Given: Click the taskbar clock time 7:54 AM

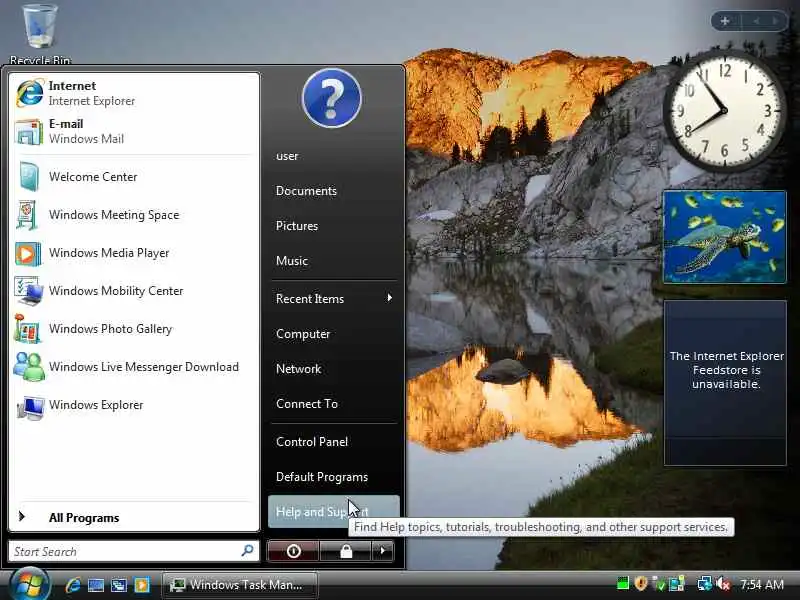Looking at the screenshot, I should tap(762, 584).
